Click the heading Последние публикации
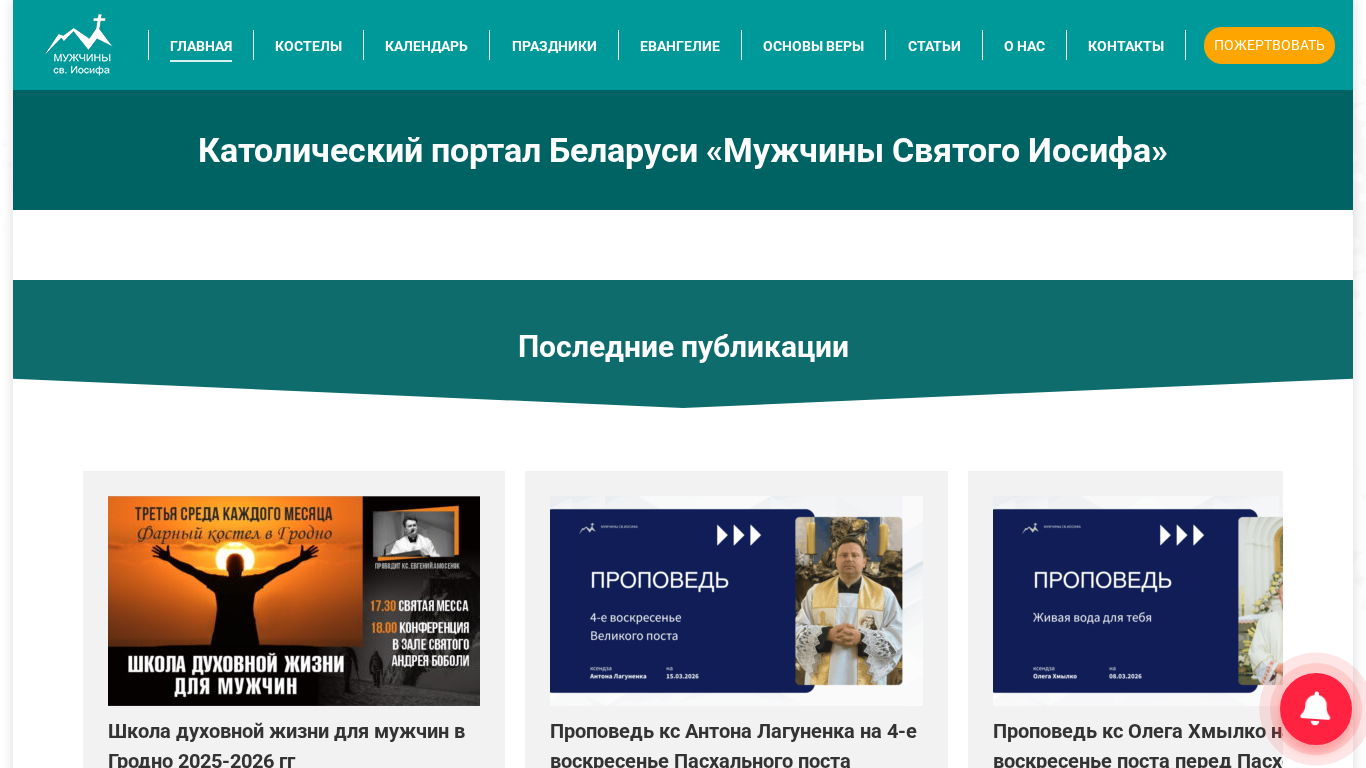This screenshot has width=1366, height=768. (x=683, y=347)
